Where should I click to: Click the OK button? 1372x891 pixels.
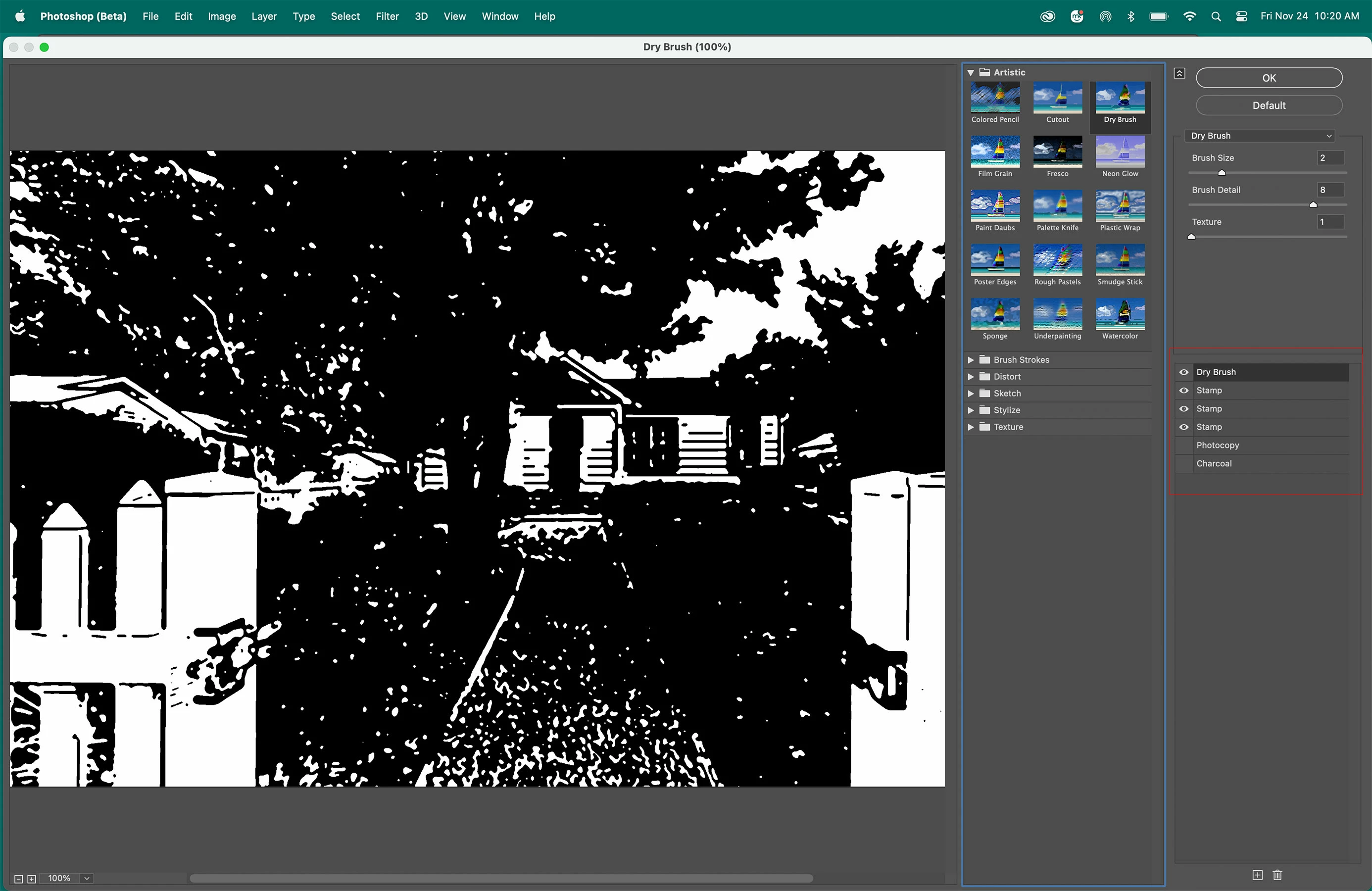[1269, 78]
